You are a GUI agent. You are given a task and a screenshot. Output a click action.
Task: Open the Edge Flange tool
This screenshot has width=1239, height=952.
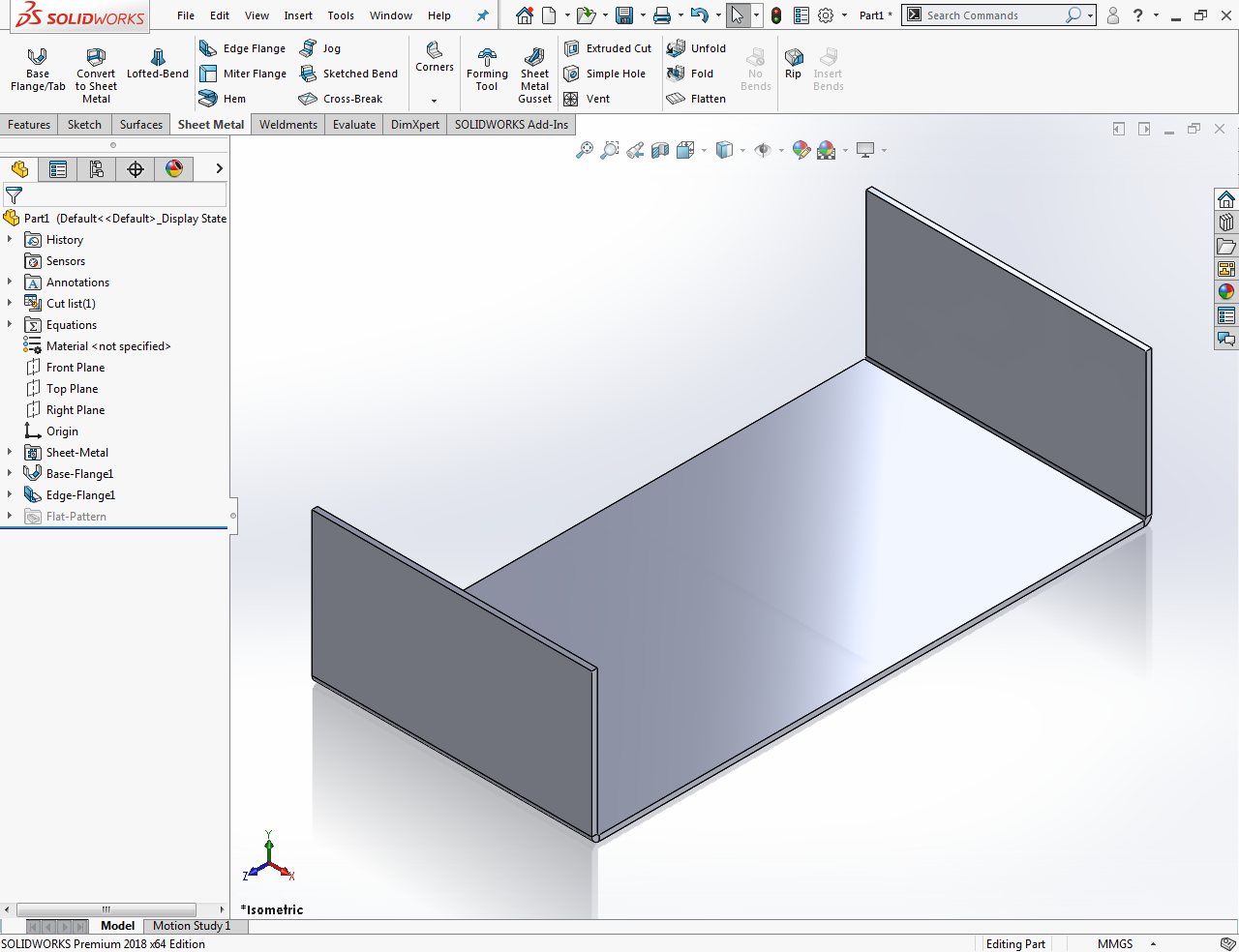point(243,48)
